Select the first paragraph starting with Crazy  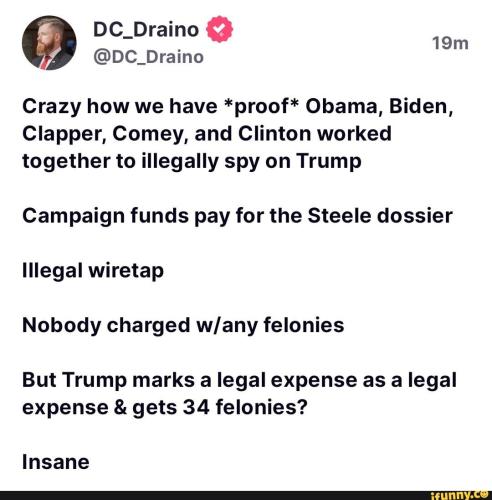pyautogui.click(x=237, y=134)
